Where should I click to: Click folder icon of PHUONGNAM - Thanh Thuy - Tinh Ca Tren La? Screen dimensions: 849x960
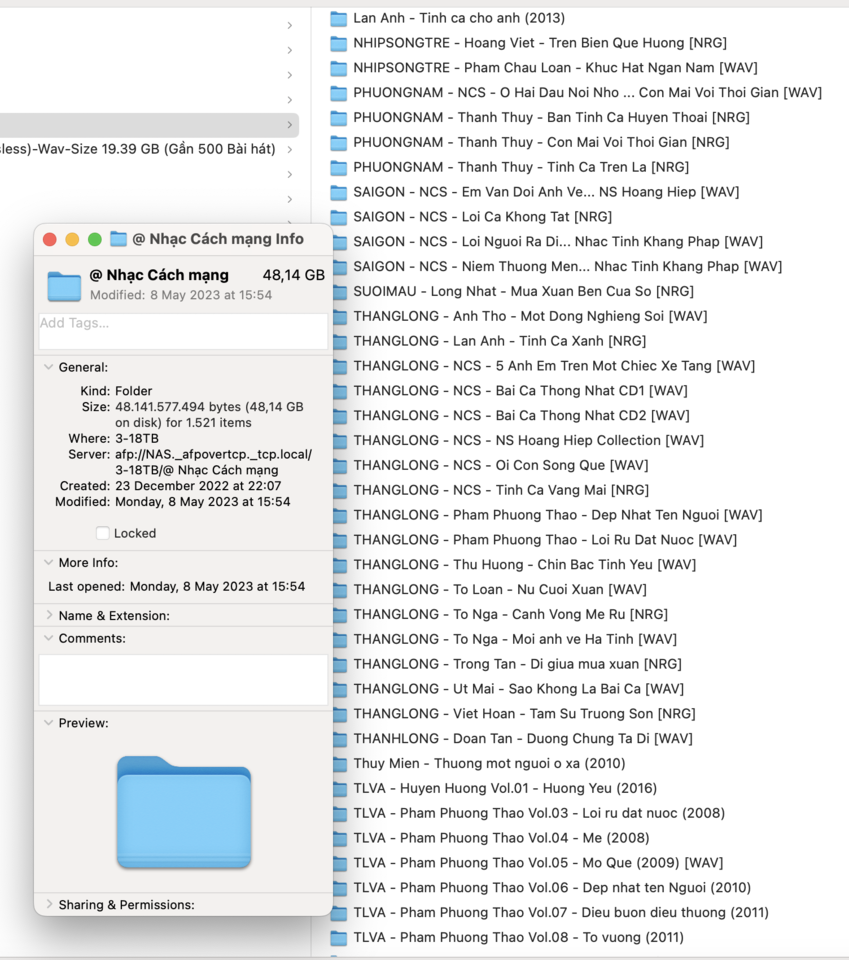(338, 168)
